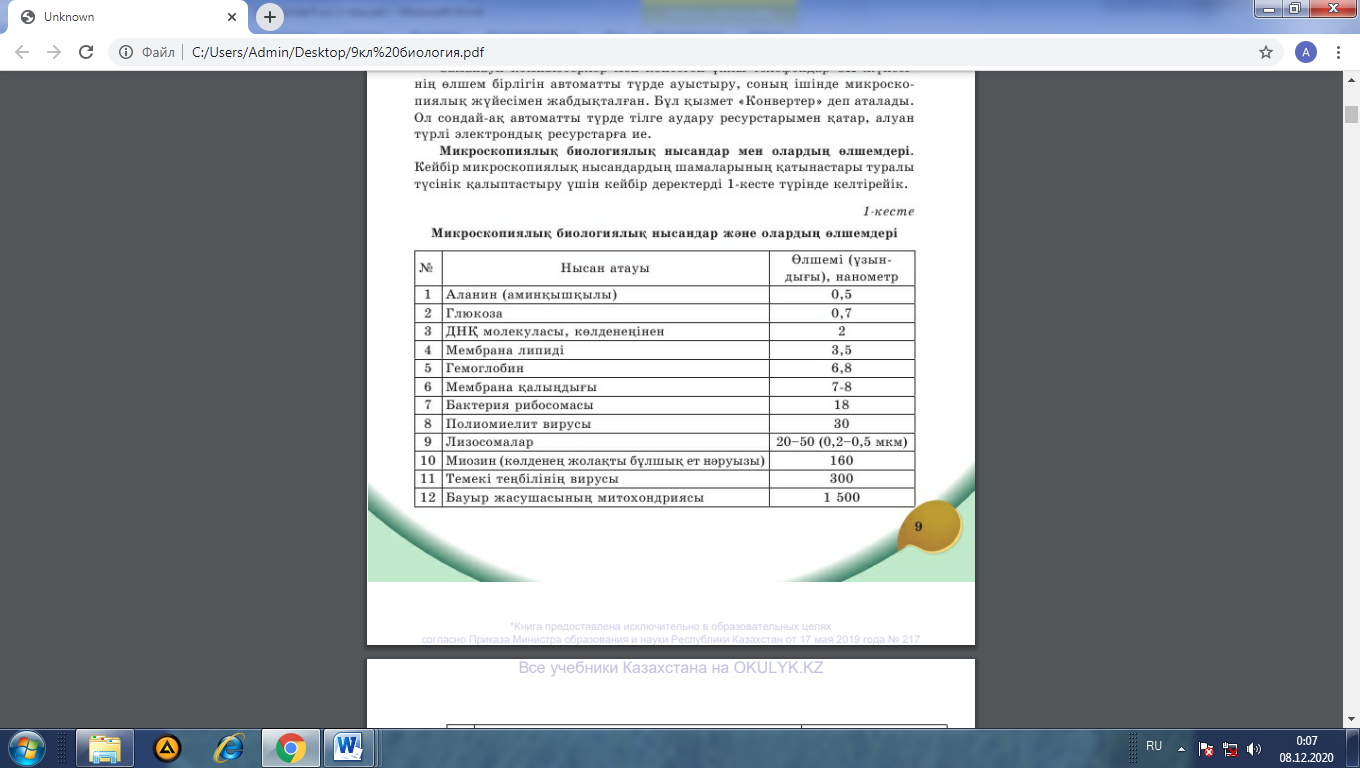
Task: Click the Нысан атауы column header
Action: [605, 268]
